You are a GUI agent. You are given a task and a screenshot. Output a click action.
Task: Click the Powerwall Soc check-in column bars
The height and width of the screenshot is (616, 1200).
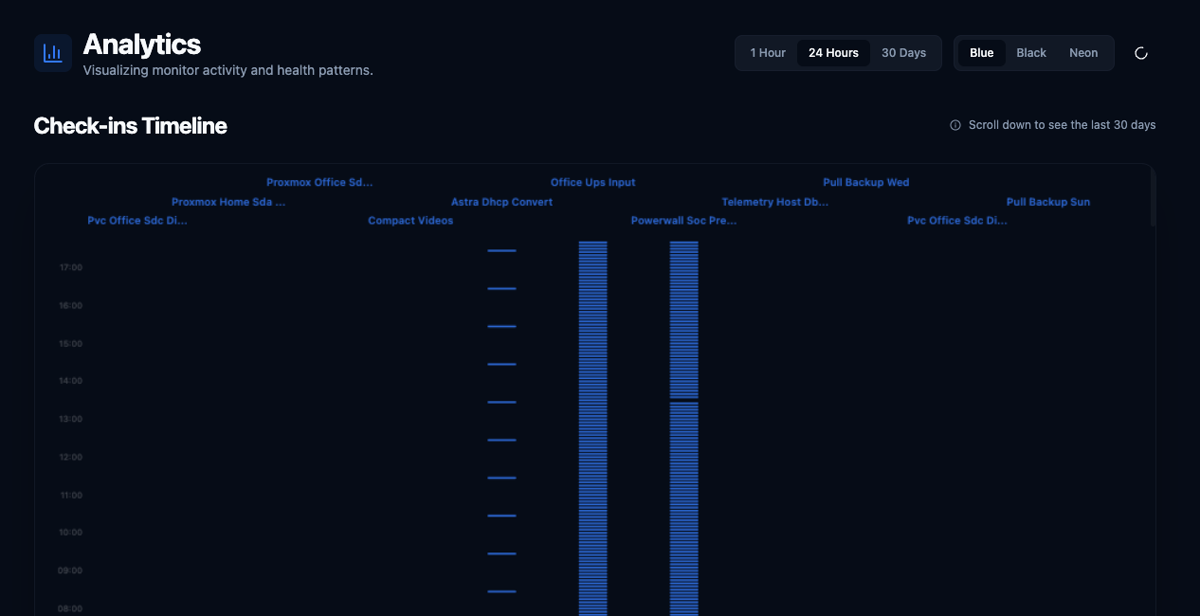pos(684,428)
